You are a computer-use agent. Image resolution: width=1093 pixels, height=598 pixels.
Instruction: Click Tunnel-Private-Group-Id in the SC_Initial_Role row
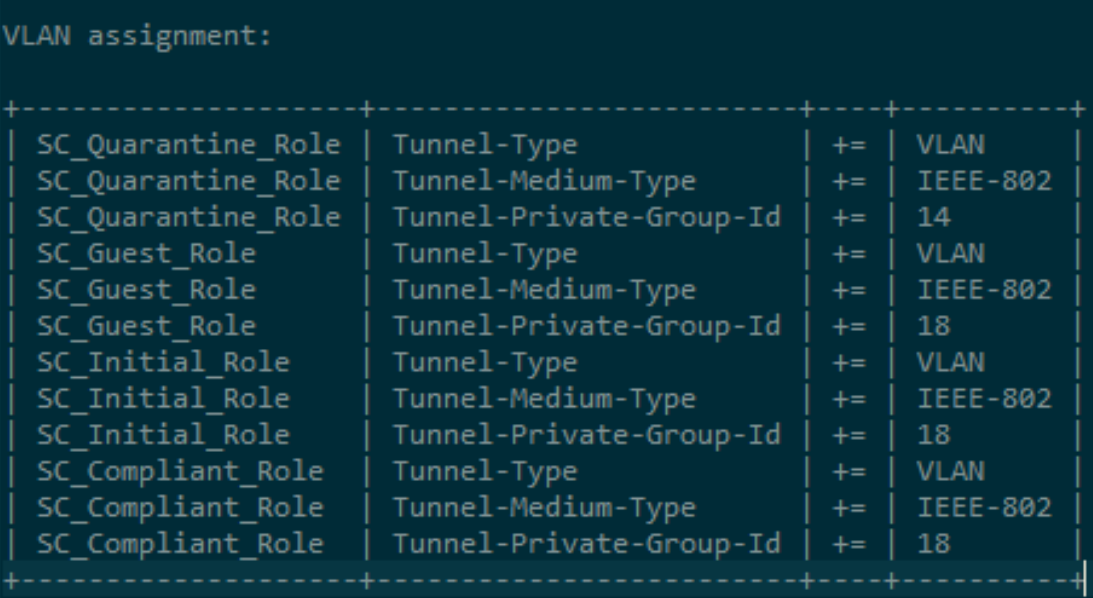tap(586, 435)
